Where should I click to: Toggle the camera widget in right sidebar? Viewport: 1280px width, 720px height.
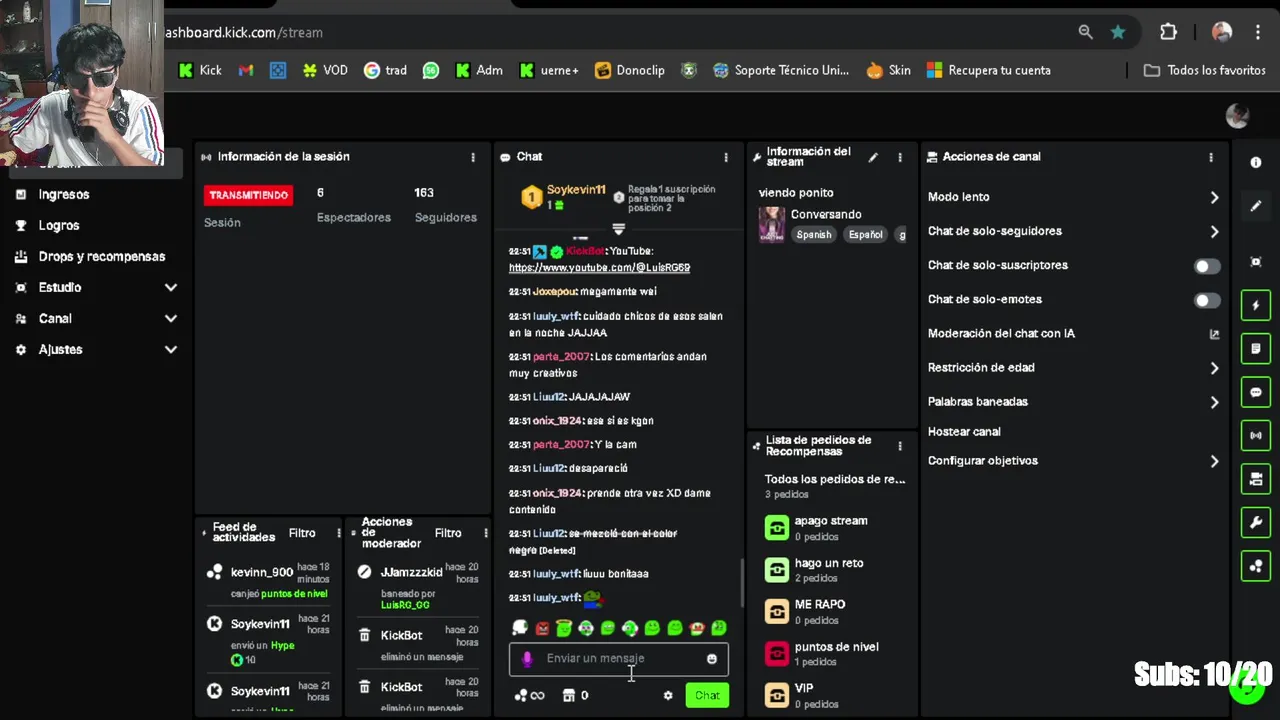tap(1256, 479)
